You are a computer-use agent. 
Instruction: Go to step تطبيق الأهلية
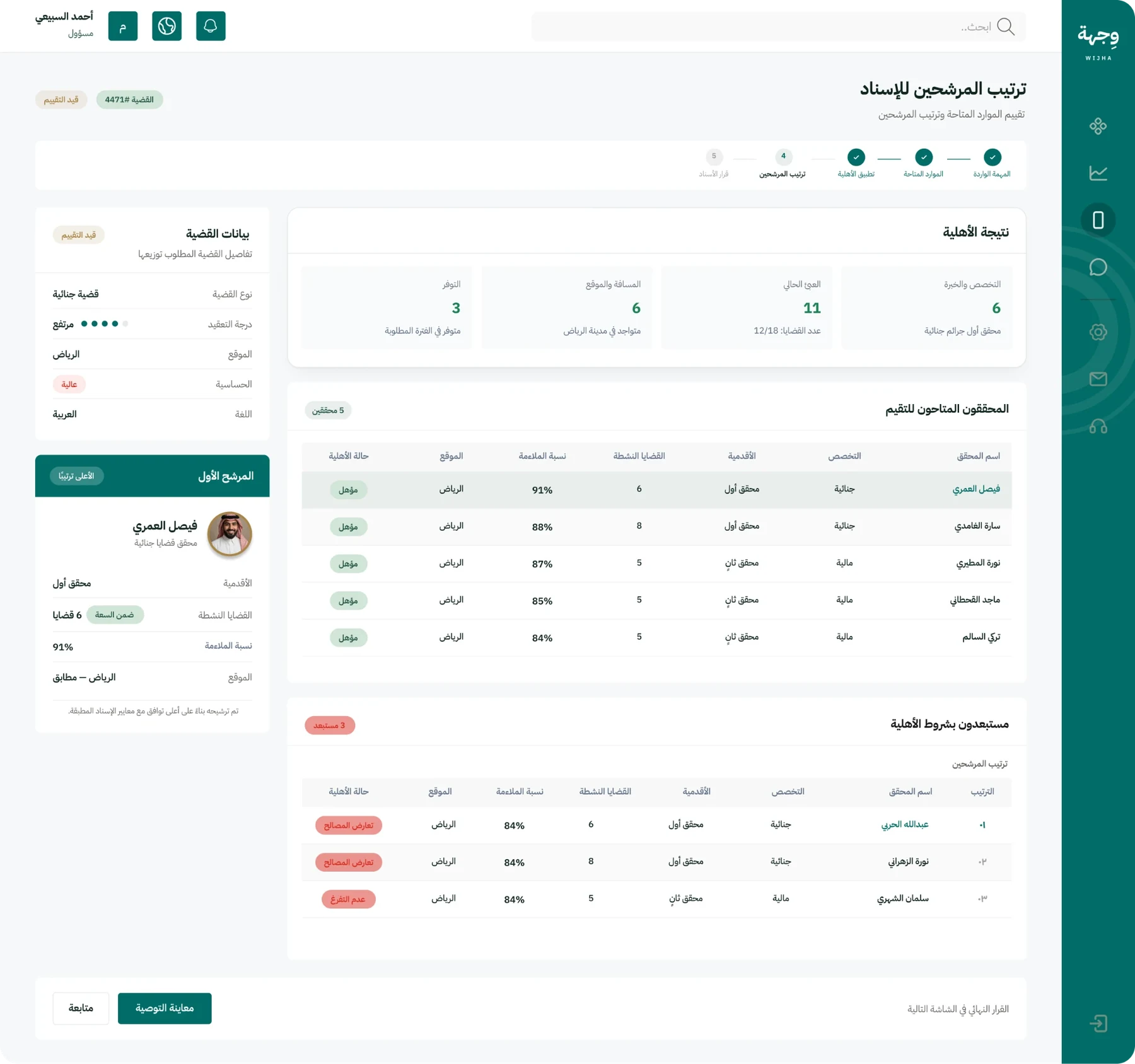tap(856, 163)
